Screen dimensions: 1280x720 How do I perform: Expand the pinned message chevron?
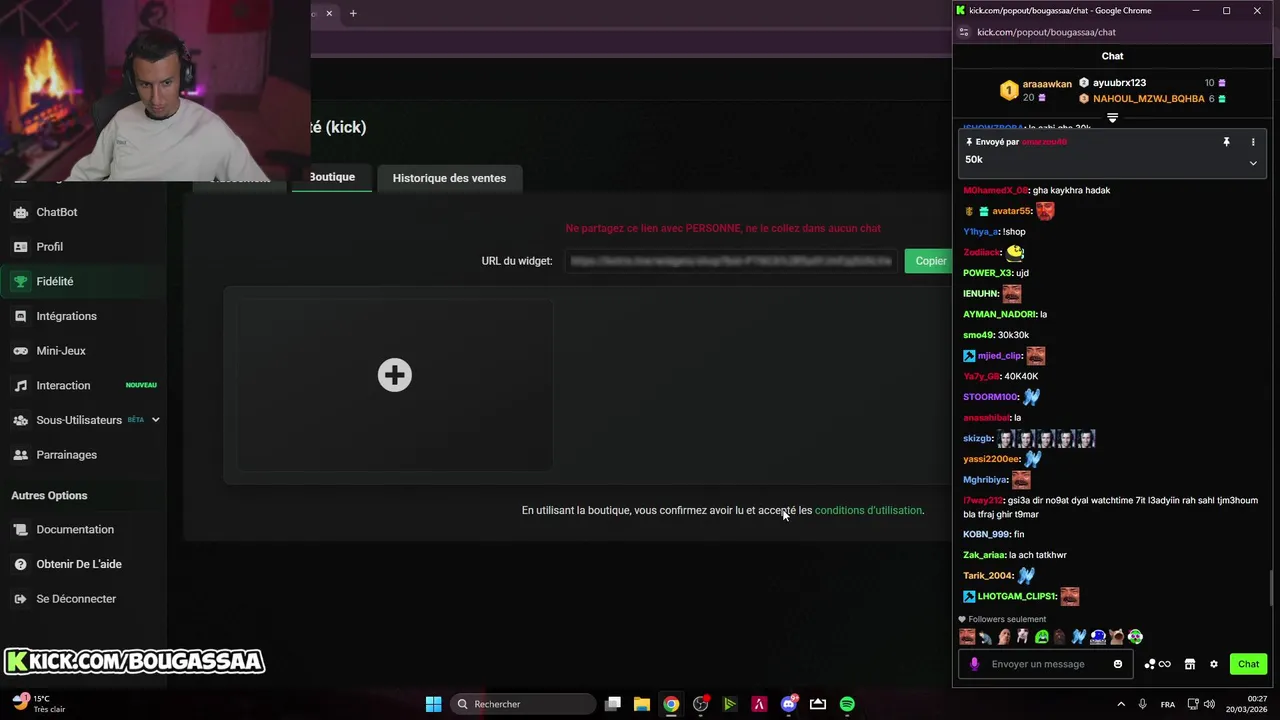pyautogui.click(x=1253, y=163)
